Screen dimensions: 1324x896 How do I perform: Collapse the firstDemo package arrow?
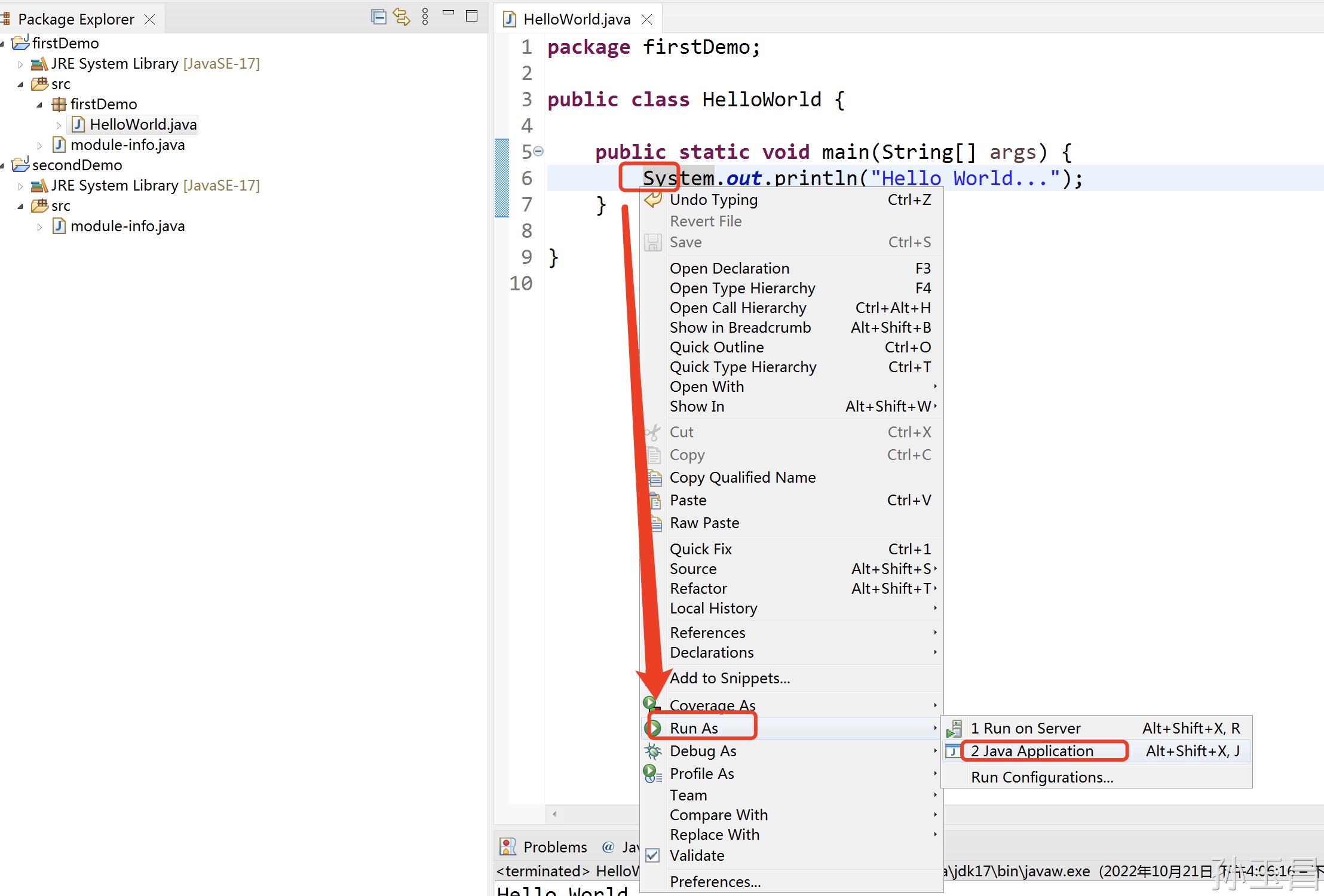coord(39,105)
